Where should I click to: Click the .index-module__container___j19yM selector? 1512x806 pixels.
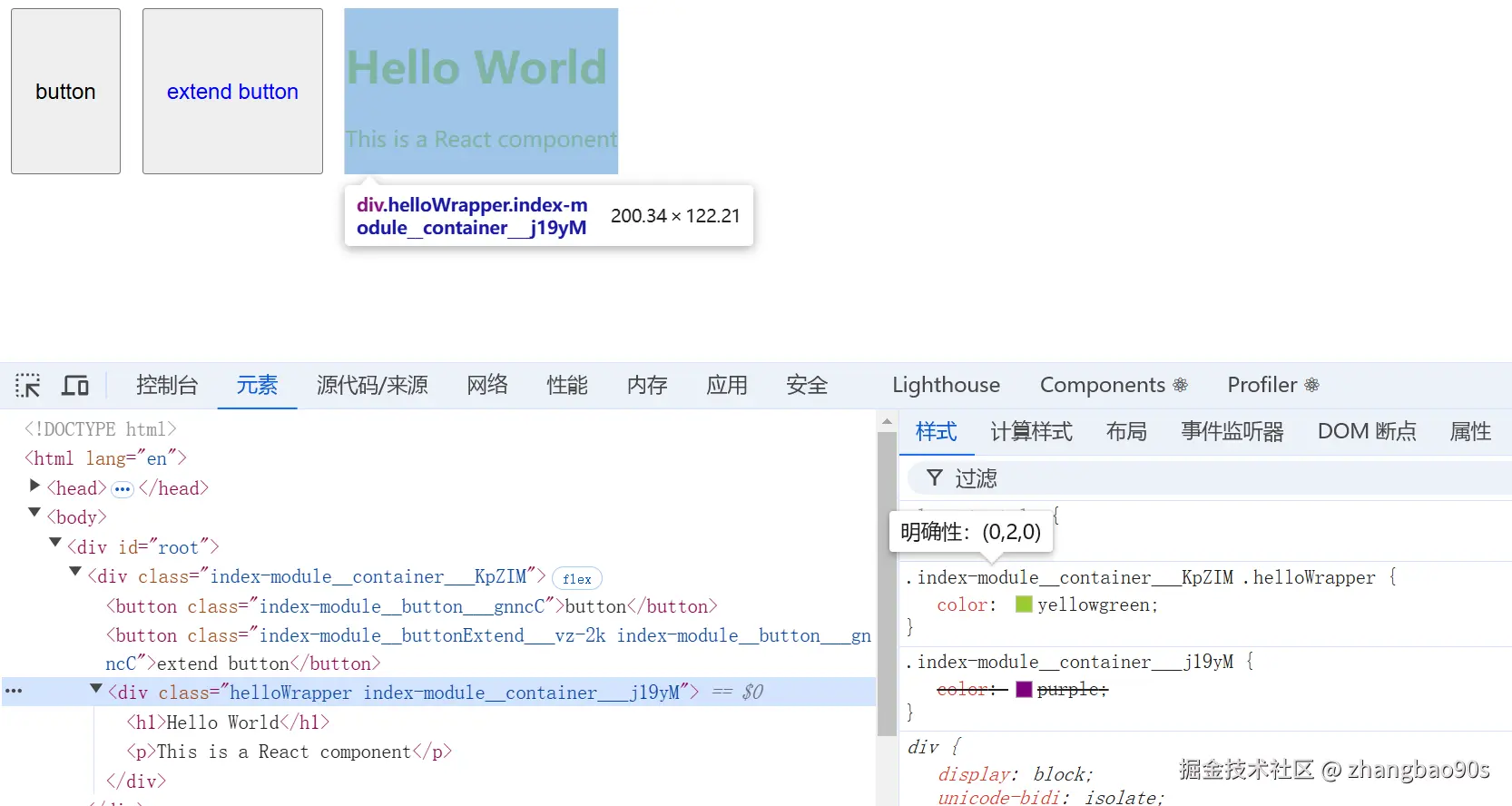pyautogui.click(x=1069, y=662)
